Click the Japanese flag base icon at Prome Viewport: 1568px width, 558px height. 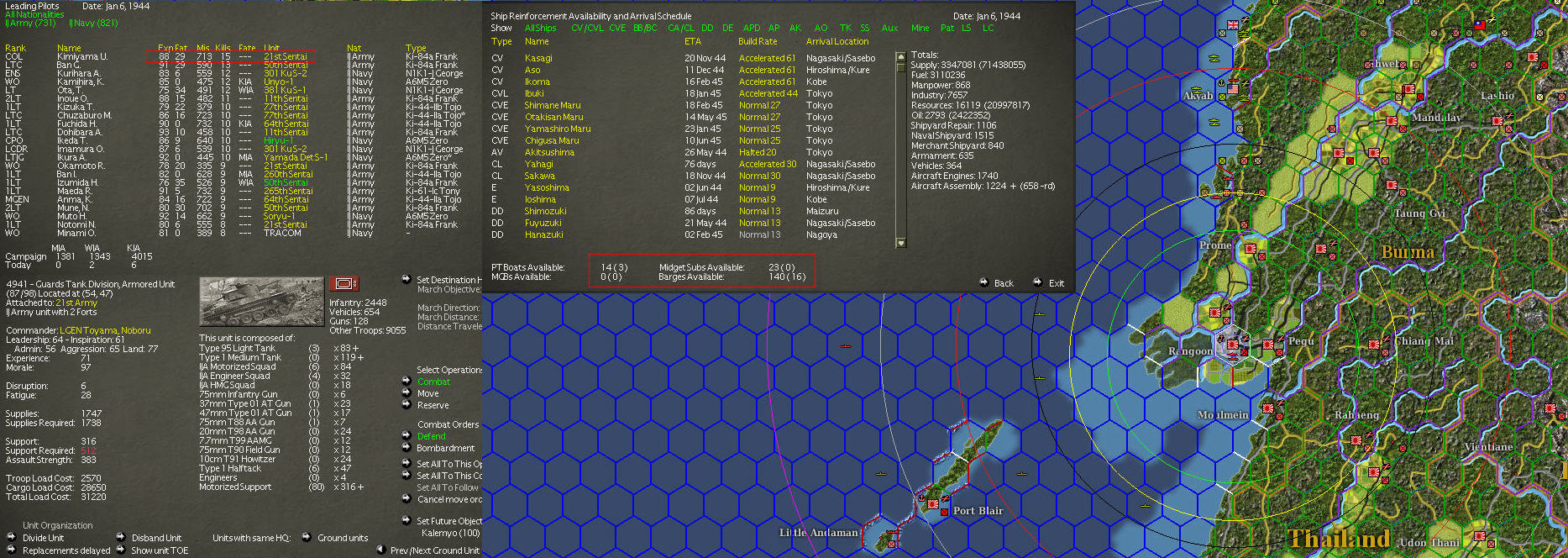pyautogui.click(x=1251, y=250)
